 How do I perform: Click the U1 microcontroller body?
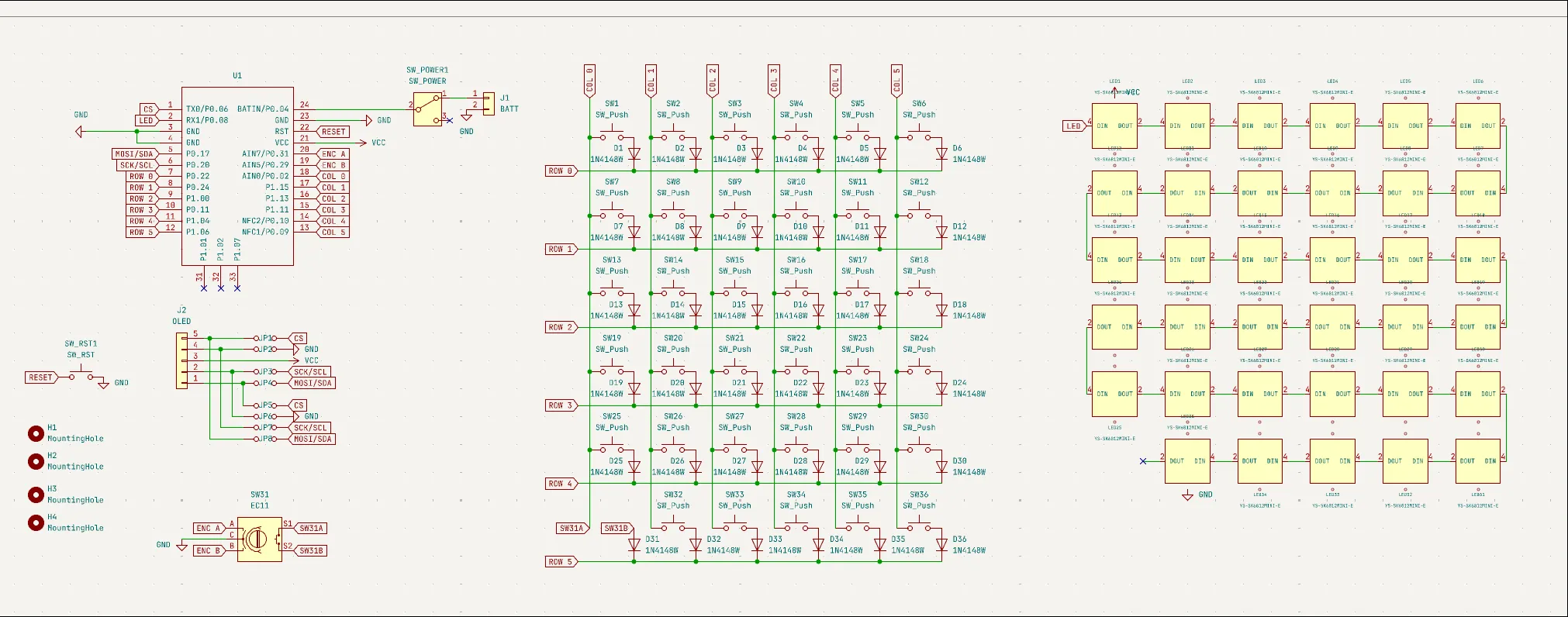click(x=237, y=175)
